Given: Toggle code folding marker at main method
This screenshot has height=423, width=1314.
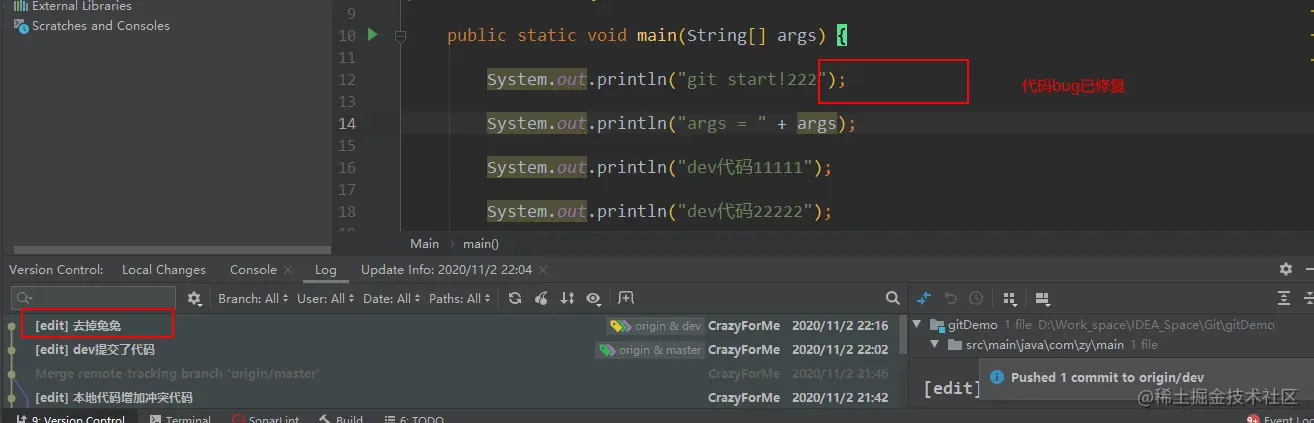Looking at the screenshot, I should point(400,36).
